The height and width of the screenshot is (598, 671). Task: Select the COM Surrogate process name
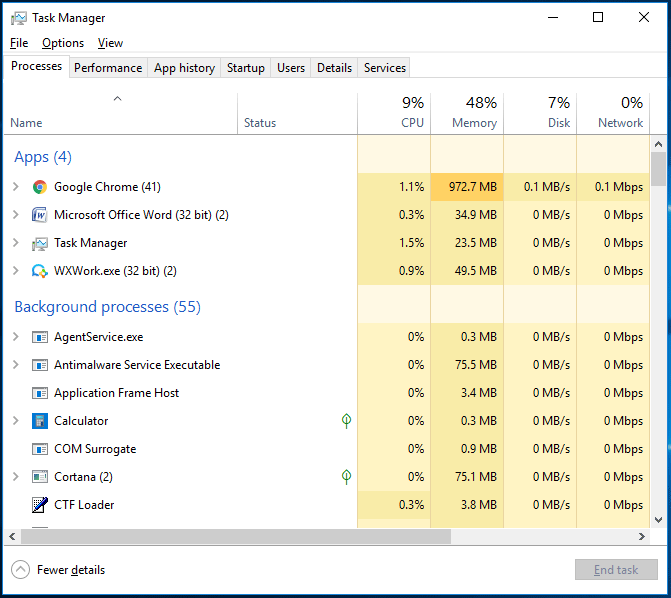[95, 449]
